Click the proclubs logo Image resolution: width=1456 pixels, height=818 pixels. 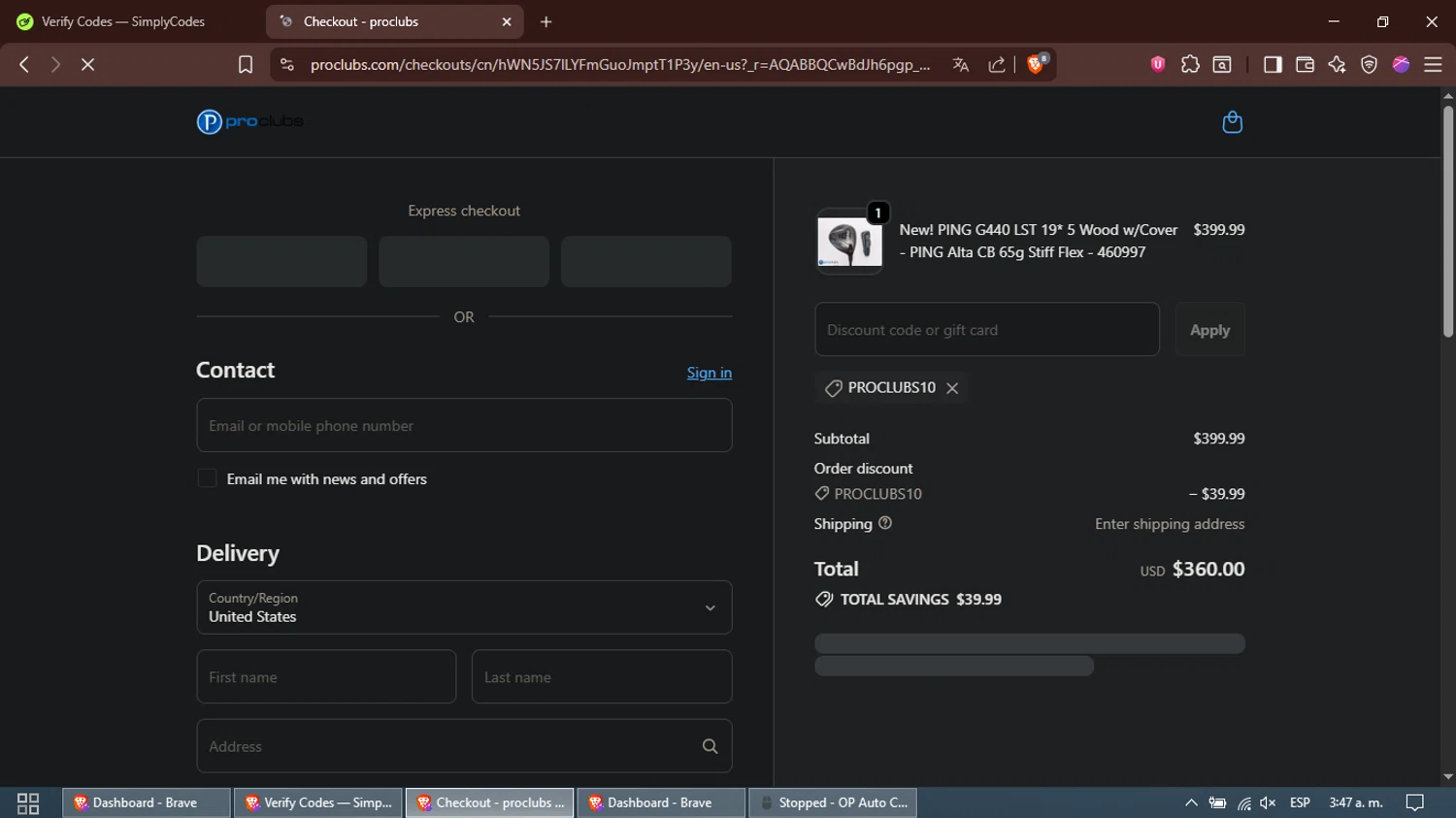250,122
